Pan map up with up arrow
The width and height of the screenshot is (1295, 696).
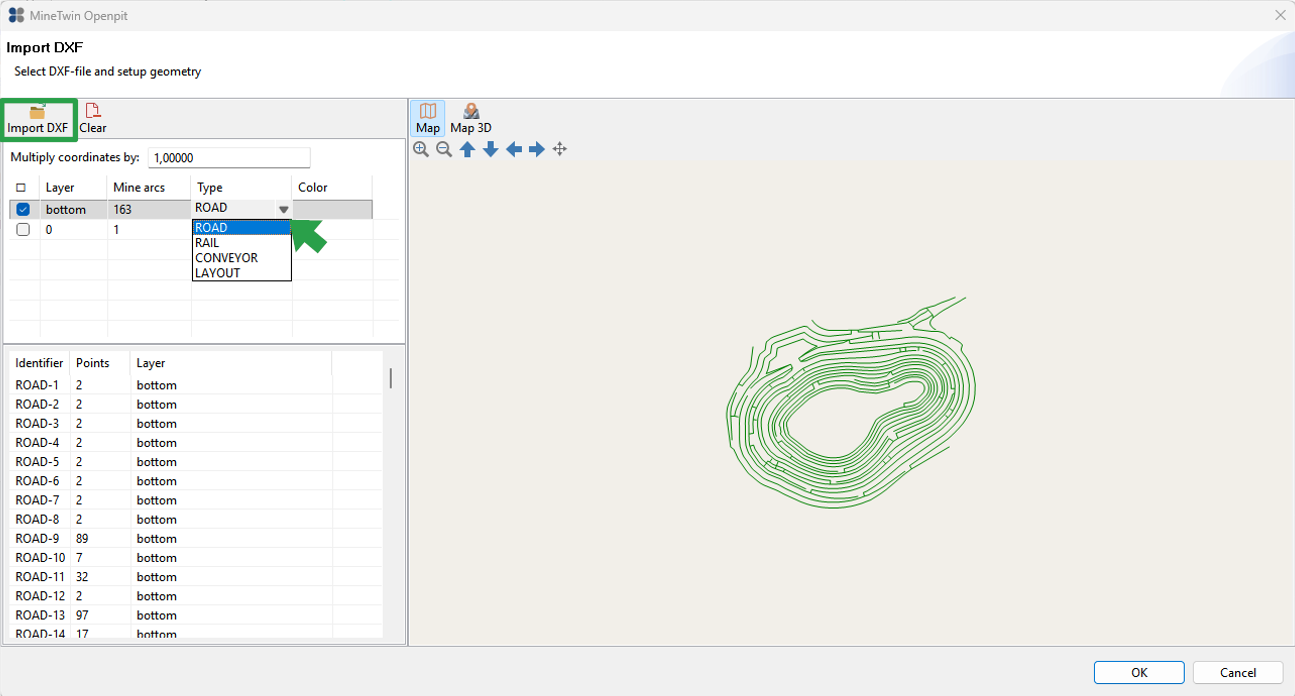point(467,149)
